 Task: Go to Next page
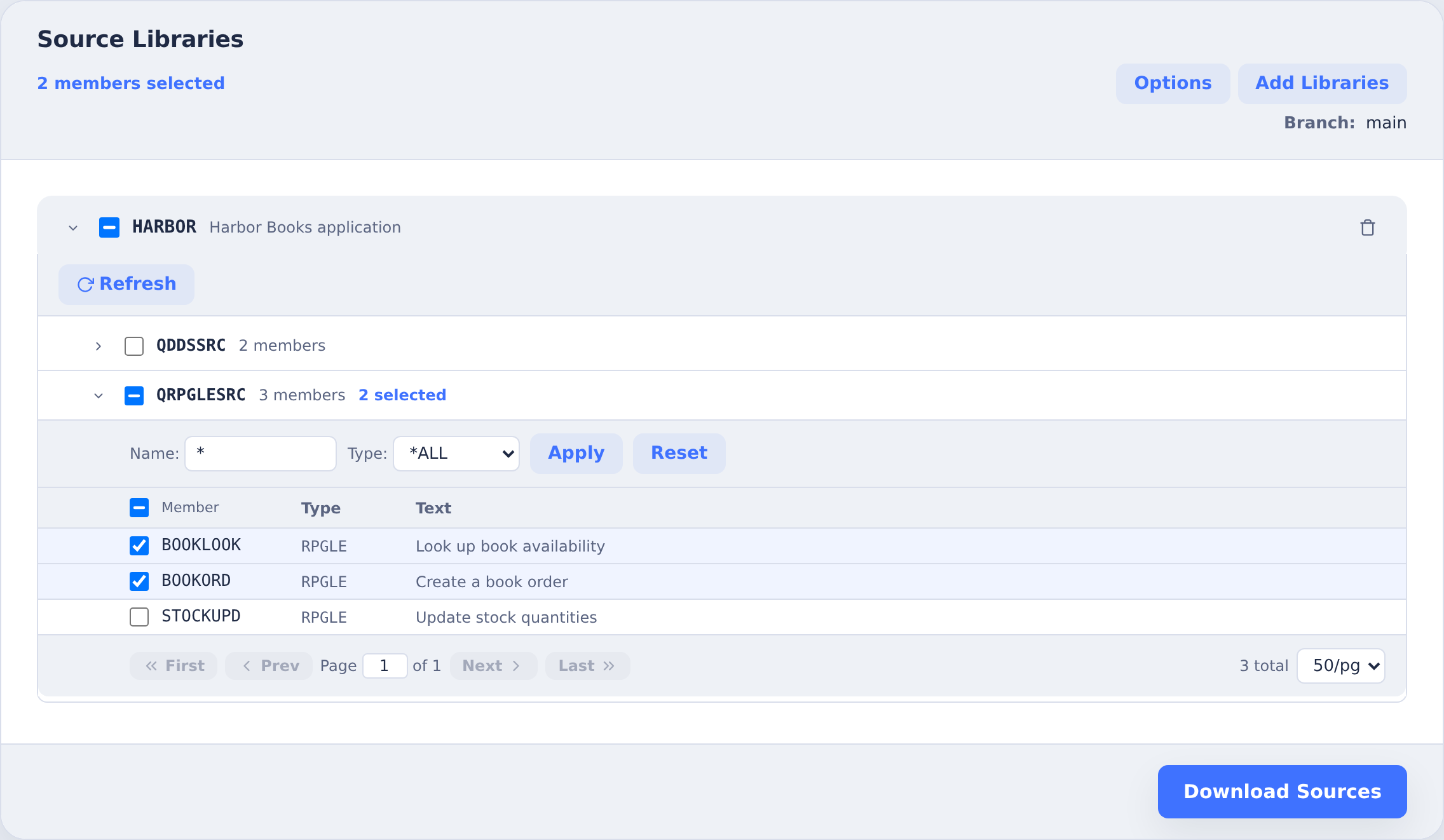(x=493, y=666)
